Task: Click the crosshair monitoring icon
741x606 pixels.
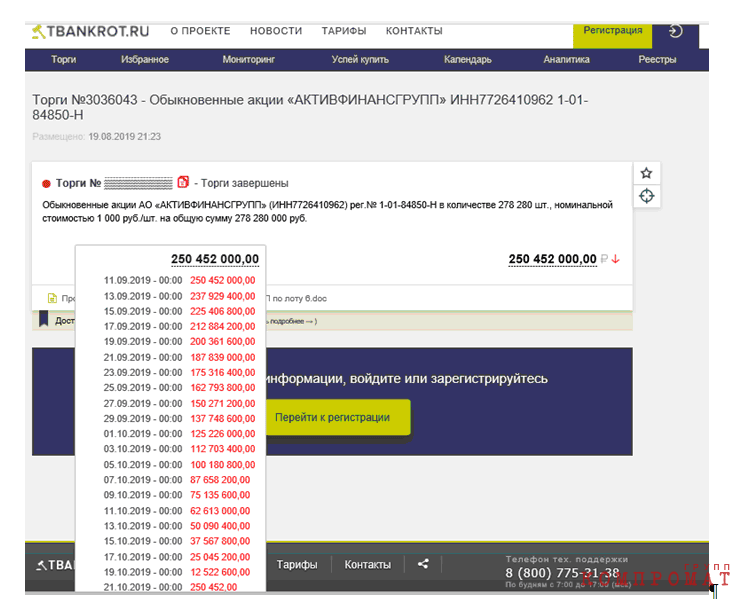Action: (646, 196)
